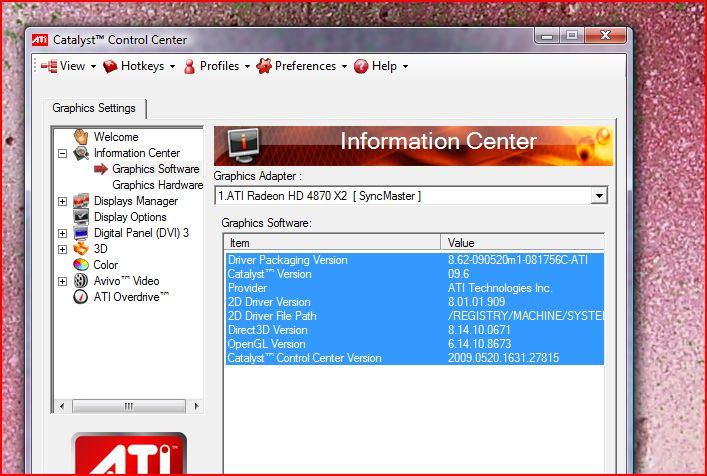
Task: Click the tree horizontal scrollbar thumb
Action: pyautogui.click(x=129, y=406)
